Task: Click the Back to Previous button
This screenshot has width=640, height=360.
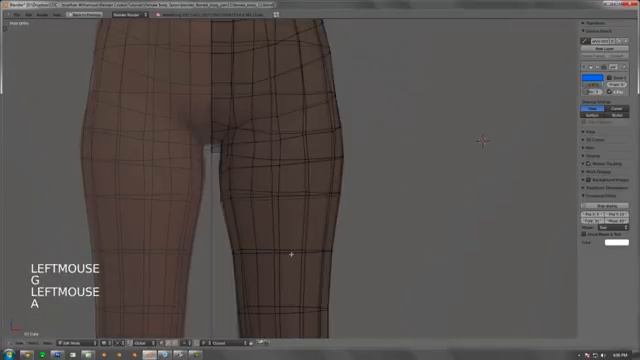Action: tap(84, 15)
